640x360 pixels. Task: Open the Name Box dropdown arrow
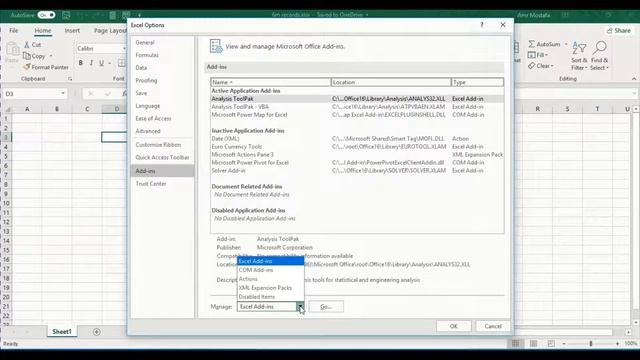coord(62,93)
